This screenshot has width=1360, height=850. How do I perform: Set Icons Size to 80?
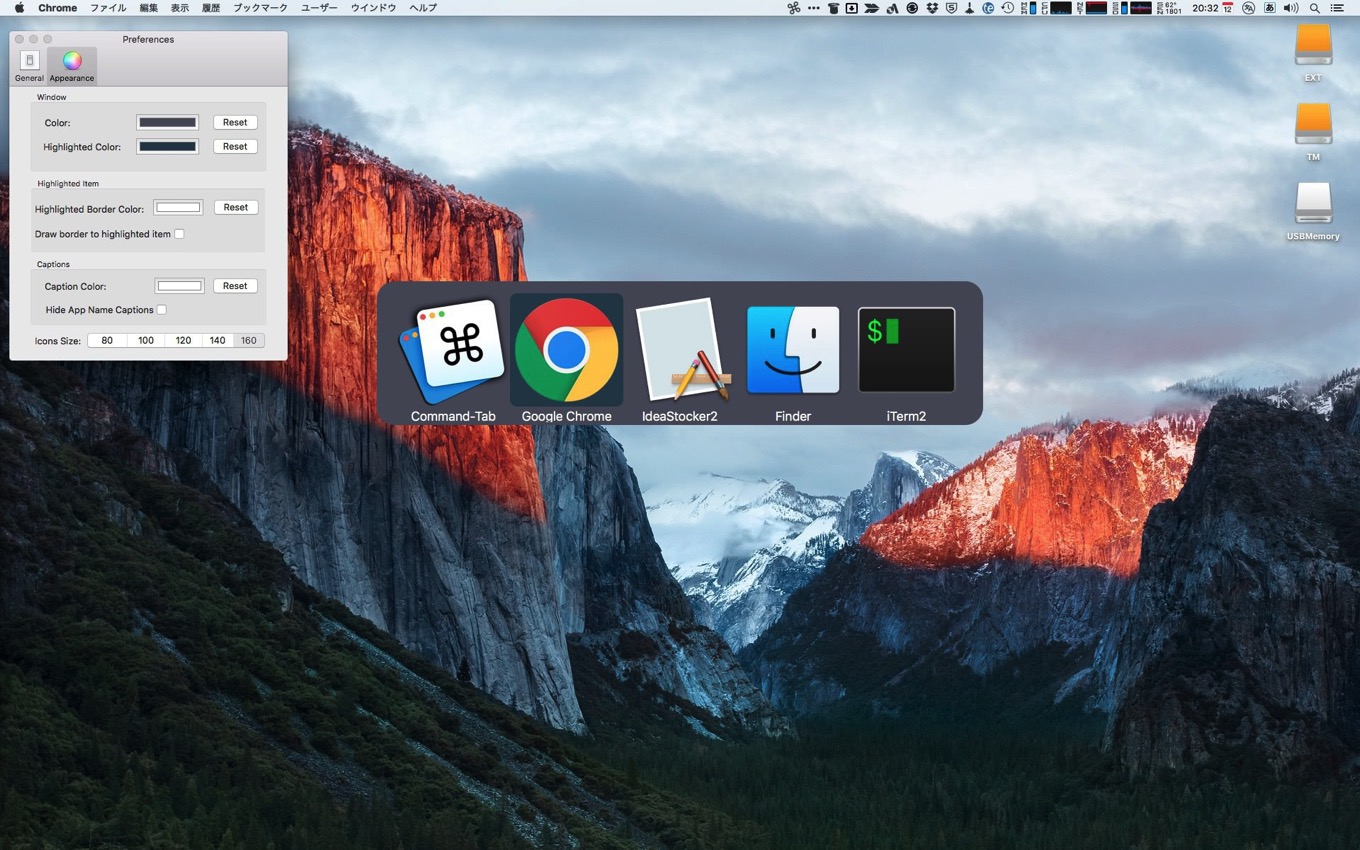click(x=107, y=340)
